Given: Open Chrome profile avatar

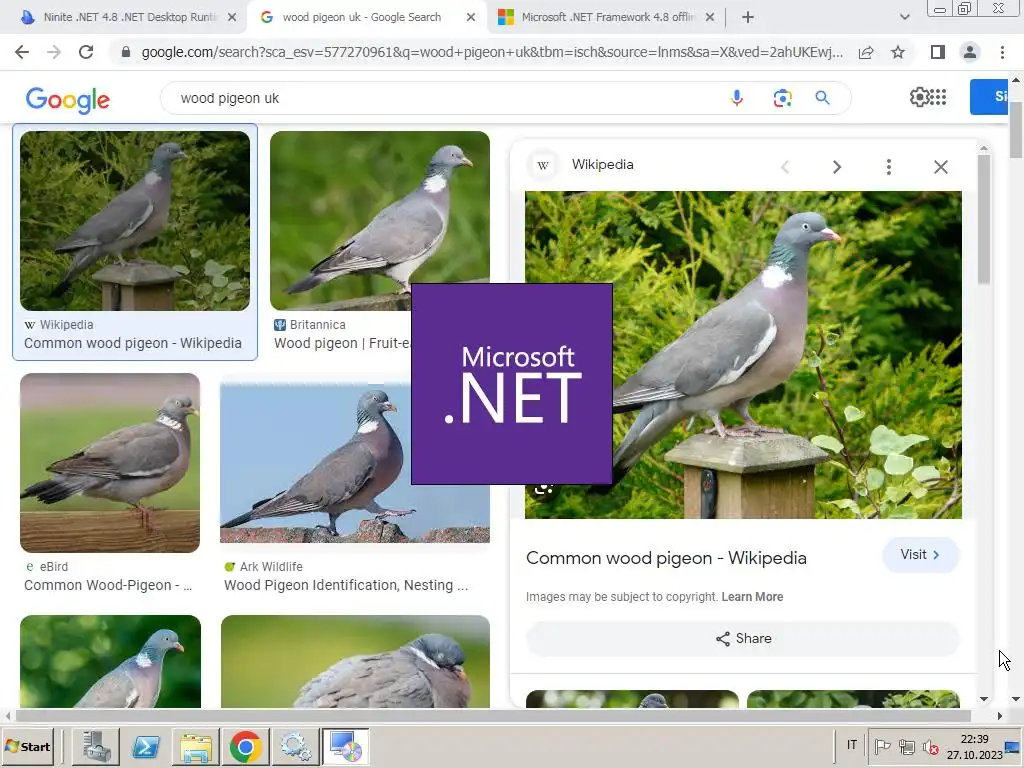Looking at the screenshot, I should tap(970, 52).
